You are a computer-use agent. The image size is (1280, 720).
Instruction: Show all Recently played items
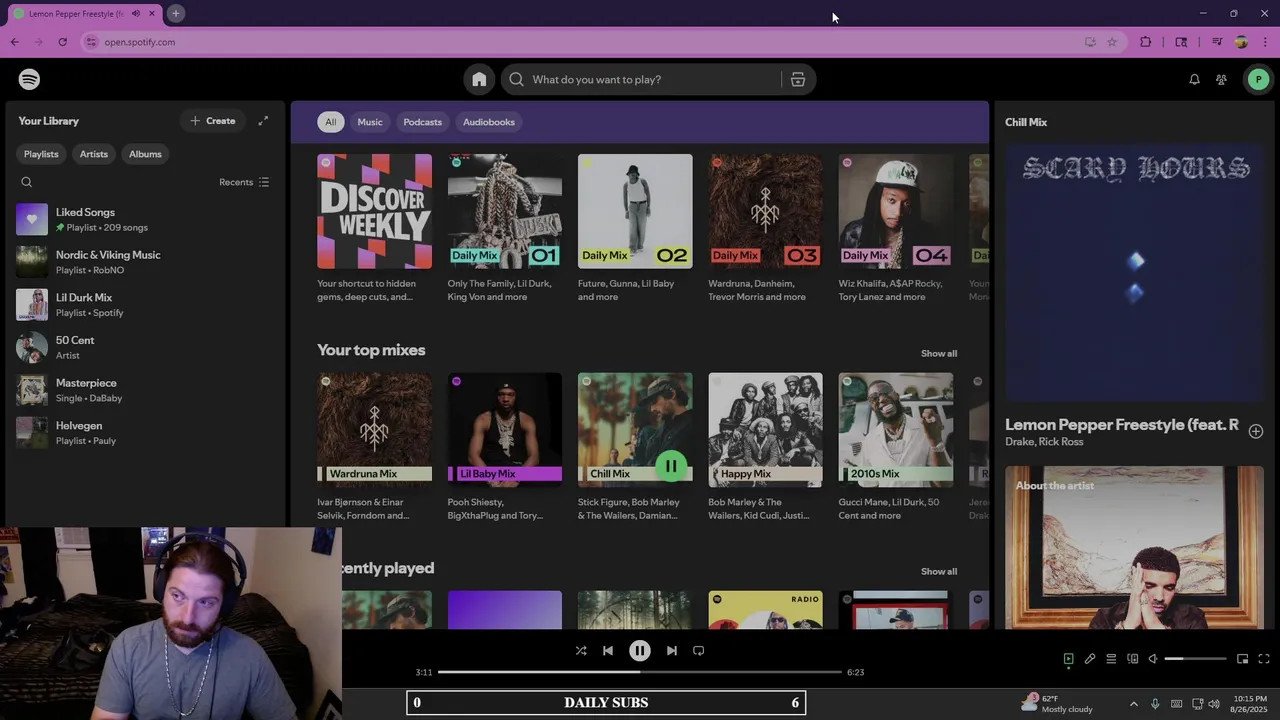[939, 571]
